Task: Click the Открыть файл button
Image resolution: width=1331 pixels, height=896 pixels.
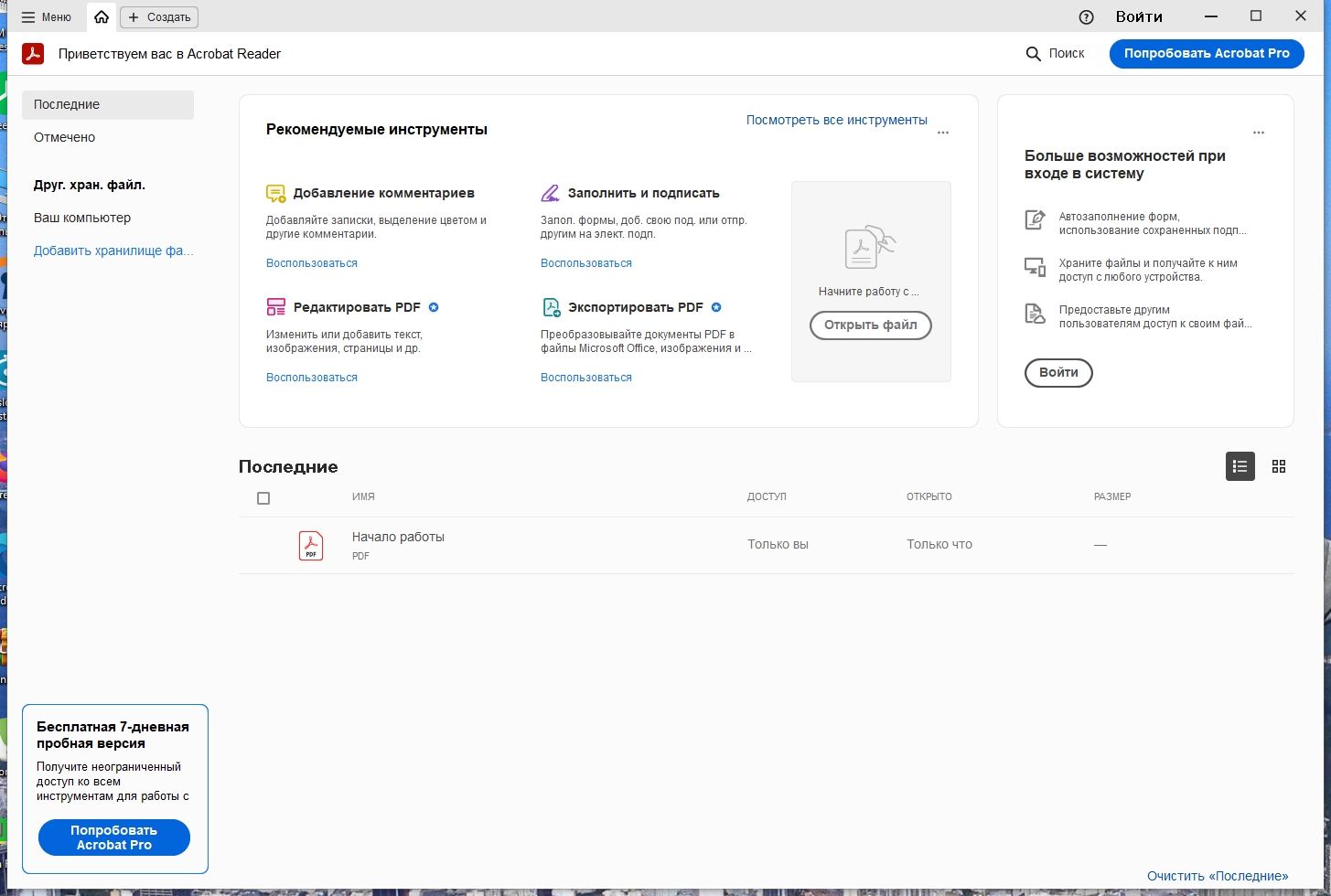Action: pos(871,325)
